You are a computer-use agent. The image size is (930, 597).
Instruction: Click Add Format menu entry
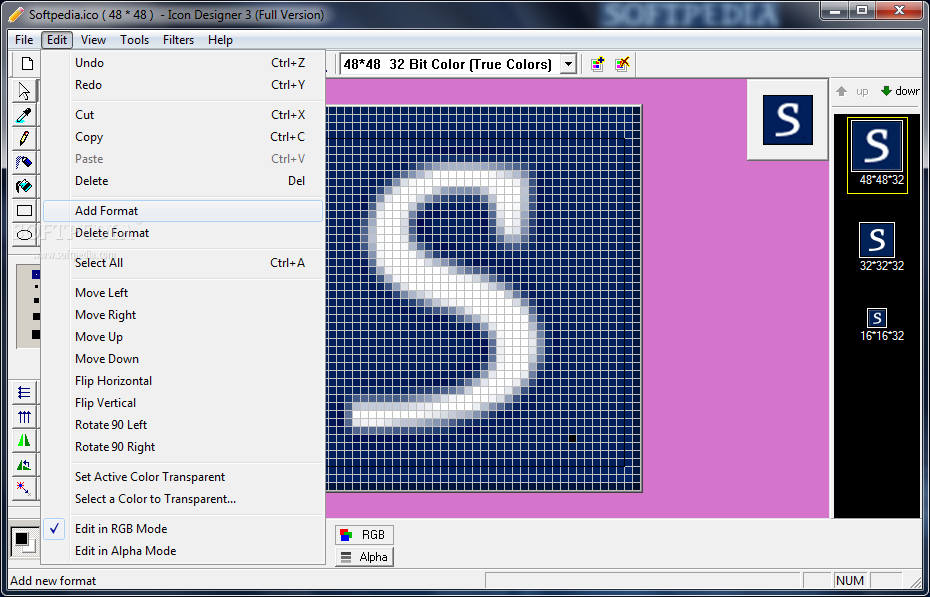183,211
